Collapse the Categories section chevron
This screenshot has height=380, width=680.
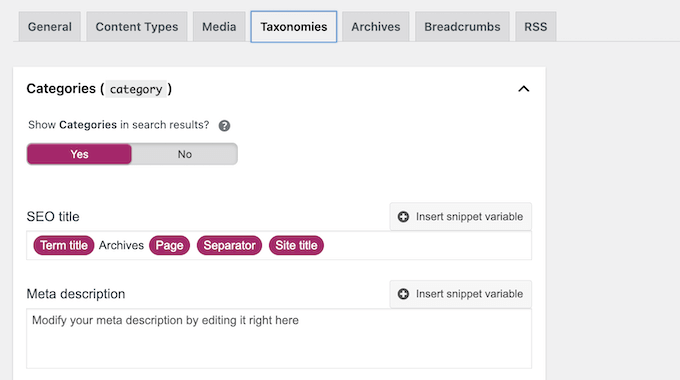[x=524, y=89]
